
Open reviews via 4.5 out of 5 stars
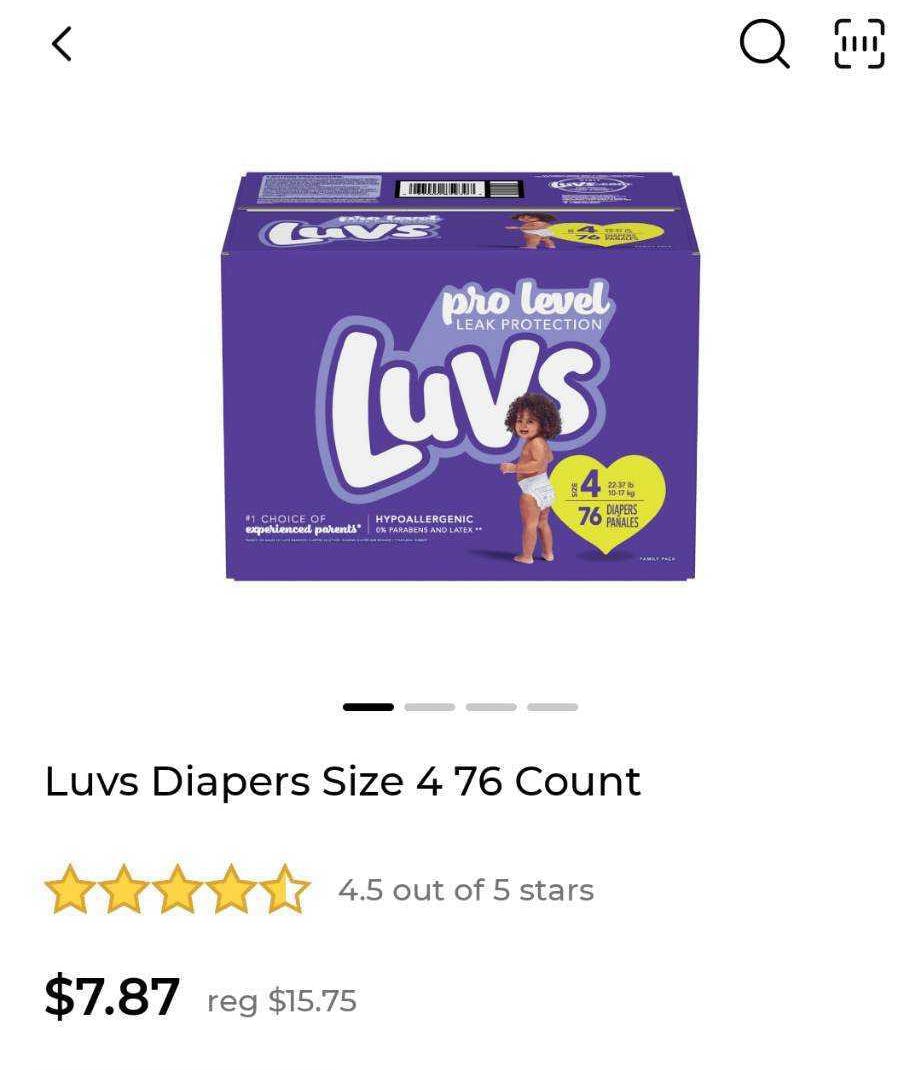[x=466, y=890]
